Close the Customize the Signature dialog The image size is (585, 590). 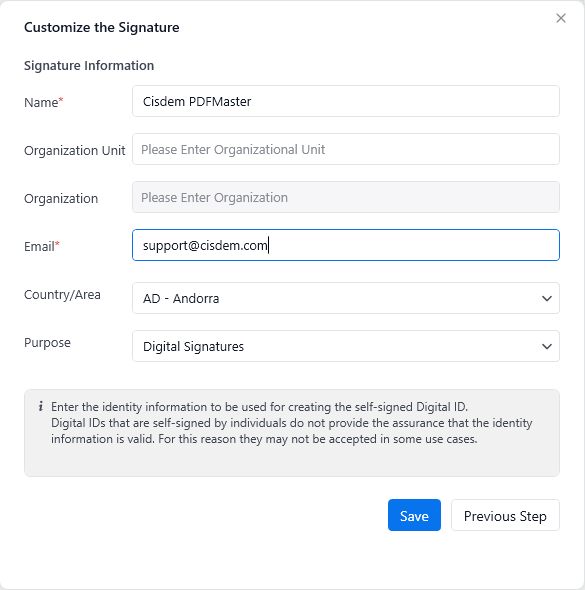click(x=561, y=18)
